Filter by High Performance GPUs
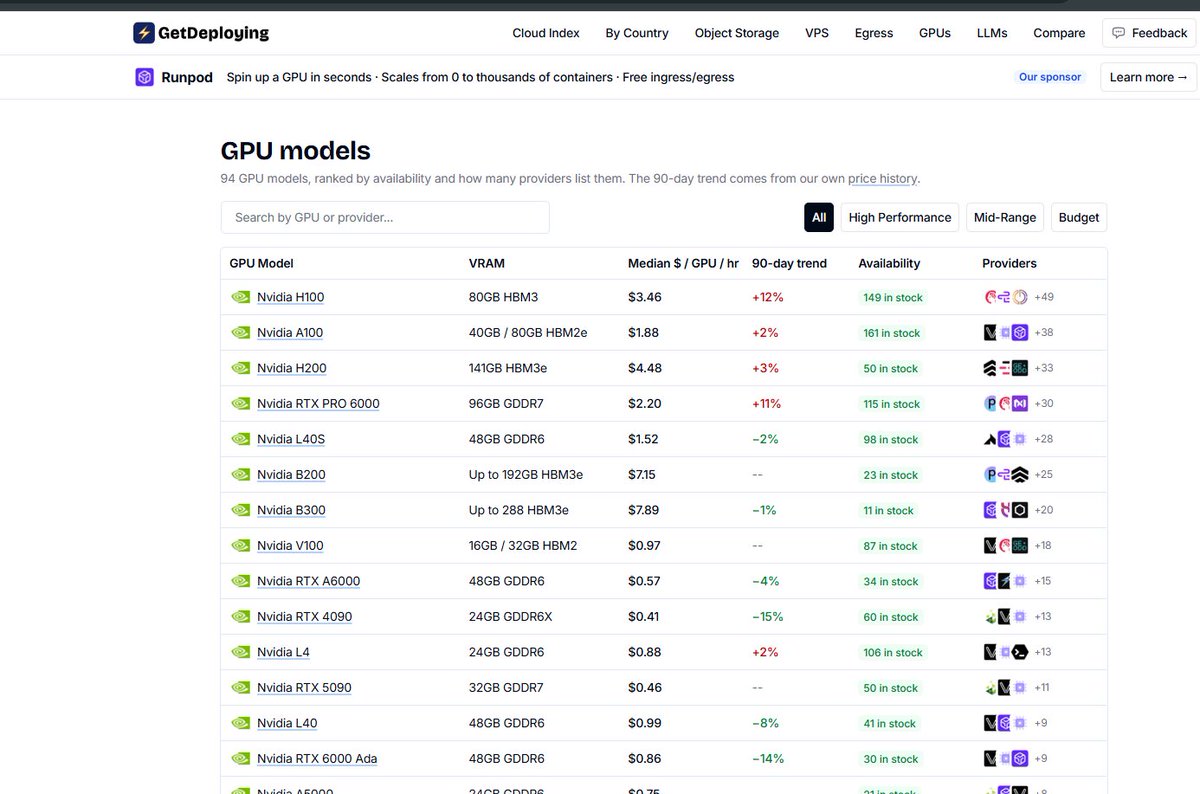 pyautogui.click(x=900, y=217)
